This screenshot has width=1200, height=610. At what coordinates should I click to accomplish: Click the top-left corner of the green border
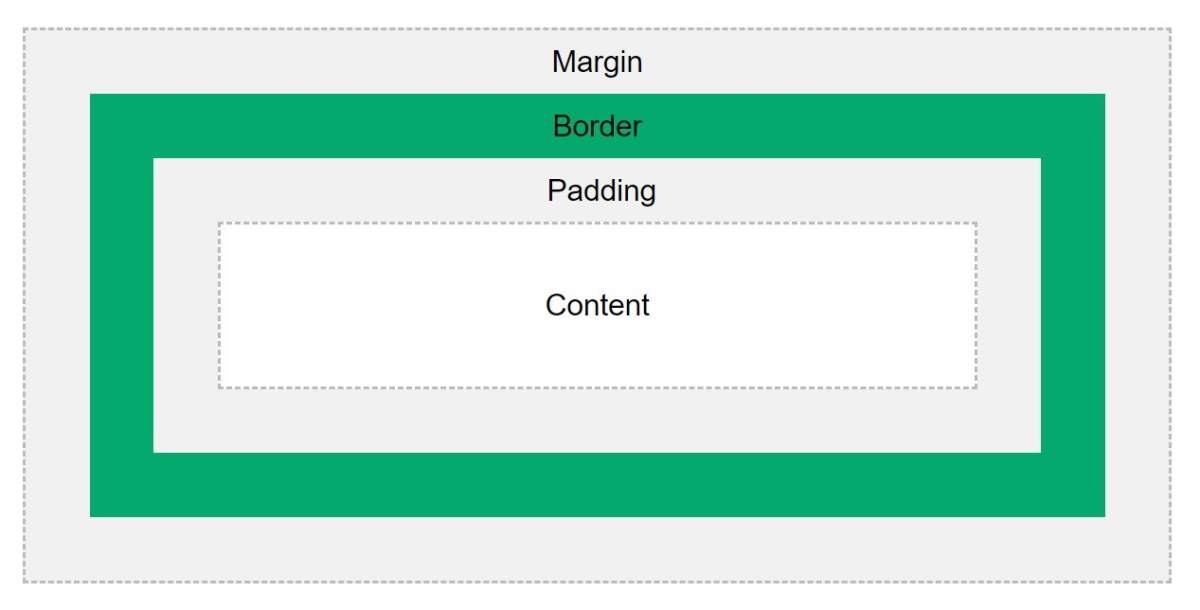tap(93, 97)
